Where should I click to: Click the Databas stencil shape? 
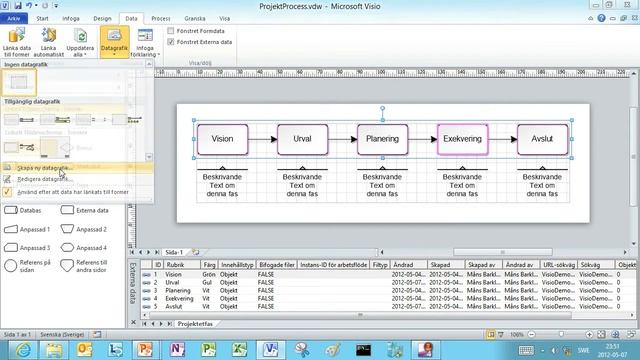tap(23, 210)
